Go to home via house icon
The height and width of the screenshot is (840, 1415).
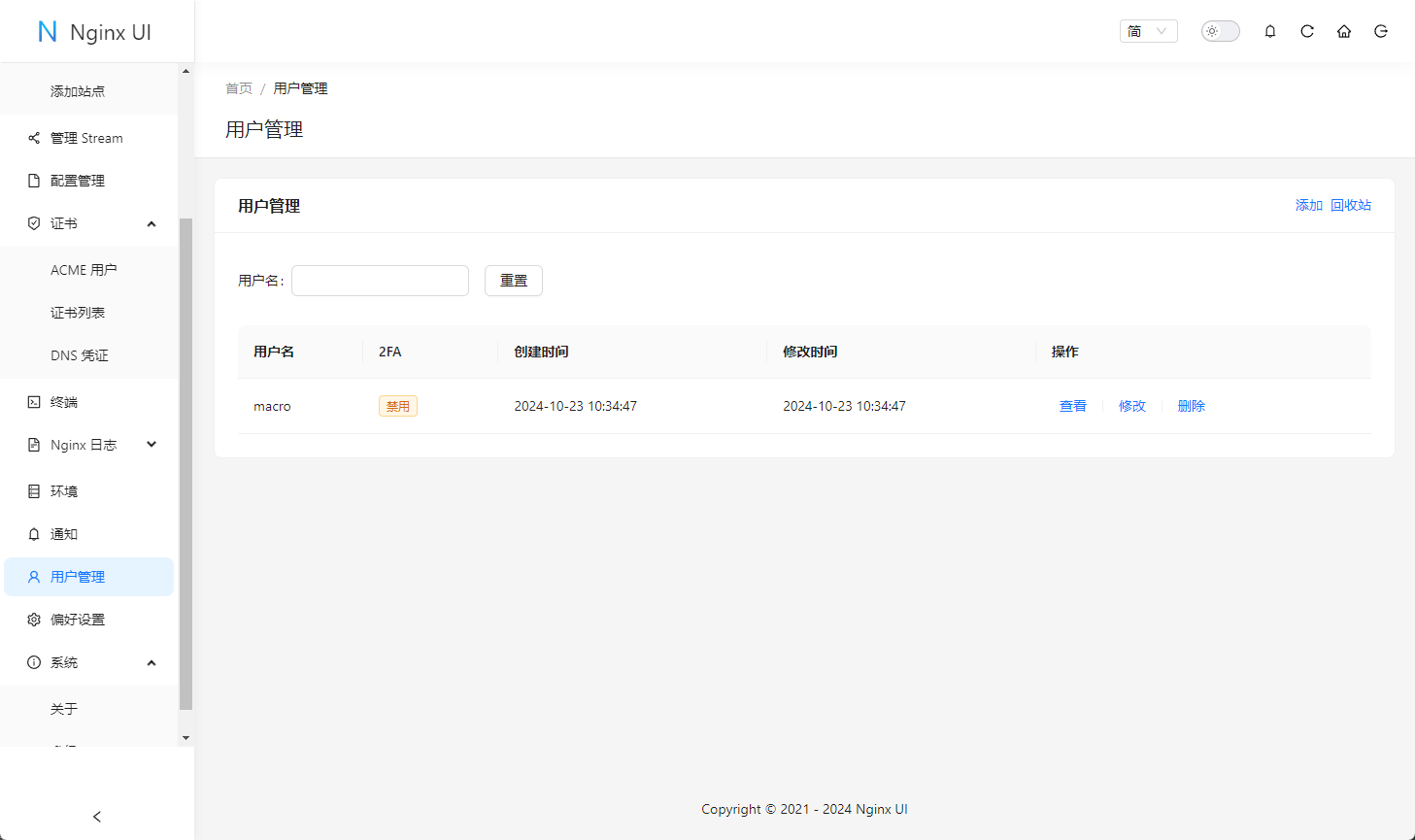point(1344,31)
